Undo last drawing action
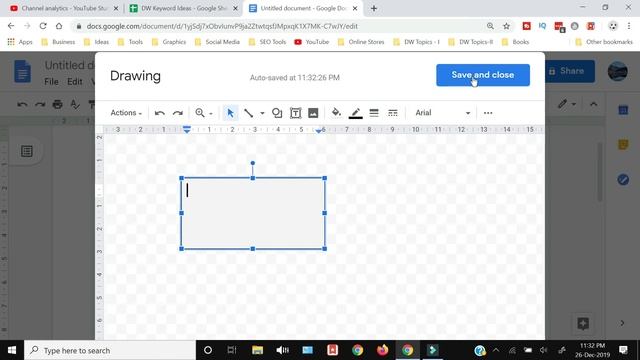The width and height of the screenshot is (640, 360). [x=160, y=113]
